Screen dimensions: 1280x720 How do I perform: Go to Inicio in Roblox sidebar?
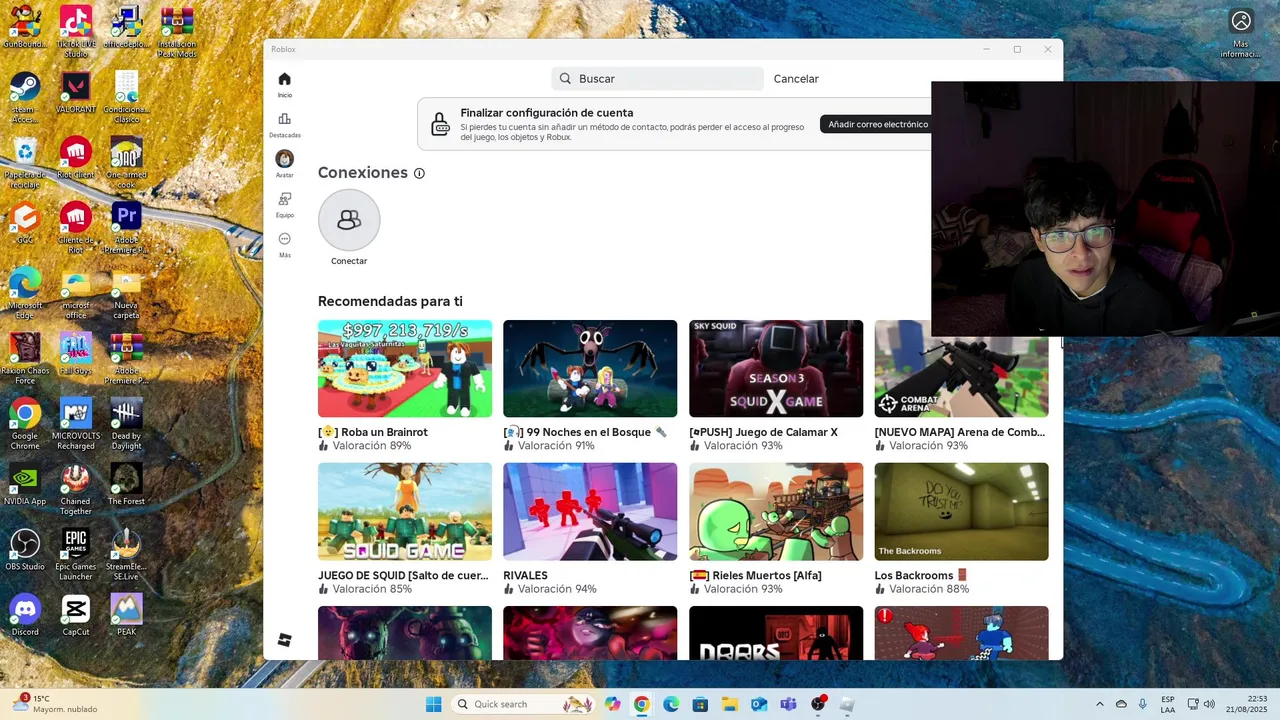point(285,84)
